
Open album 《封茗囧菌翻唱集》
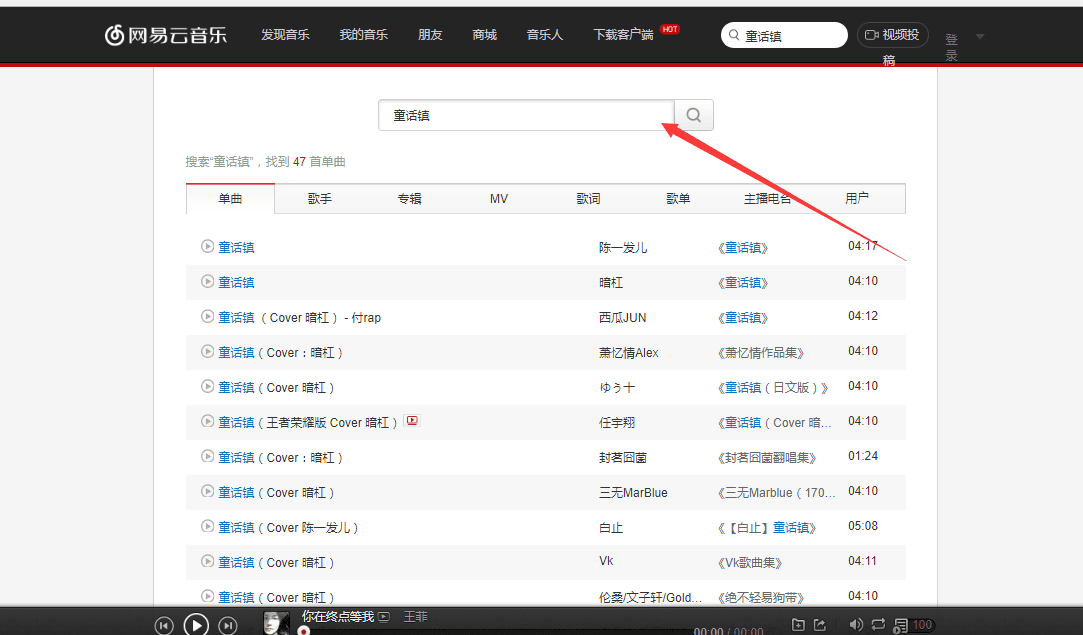[x=767, y=458]
